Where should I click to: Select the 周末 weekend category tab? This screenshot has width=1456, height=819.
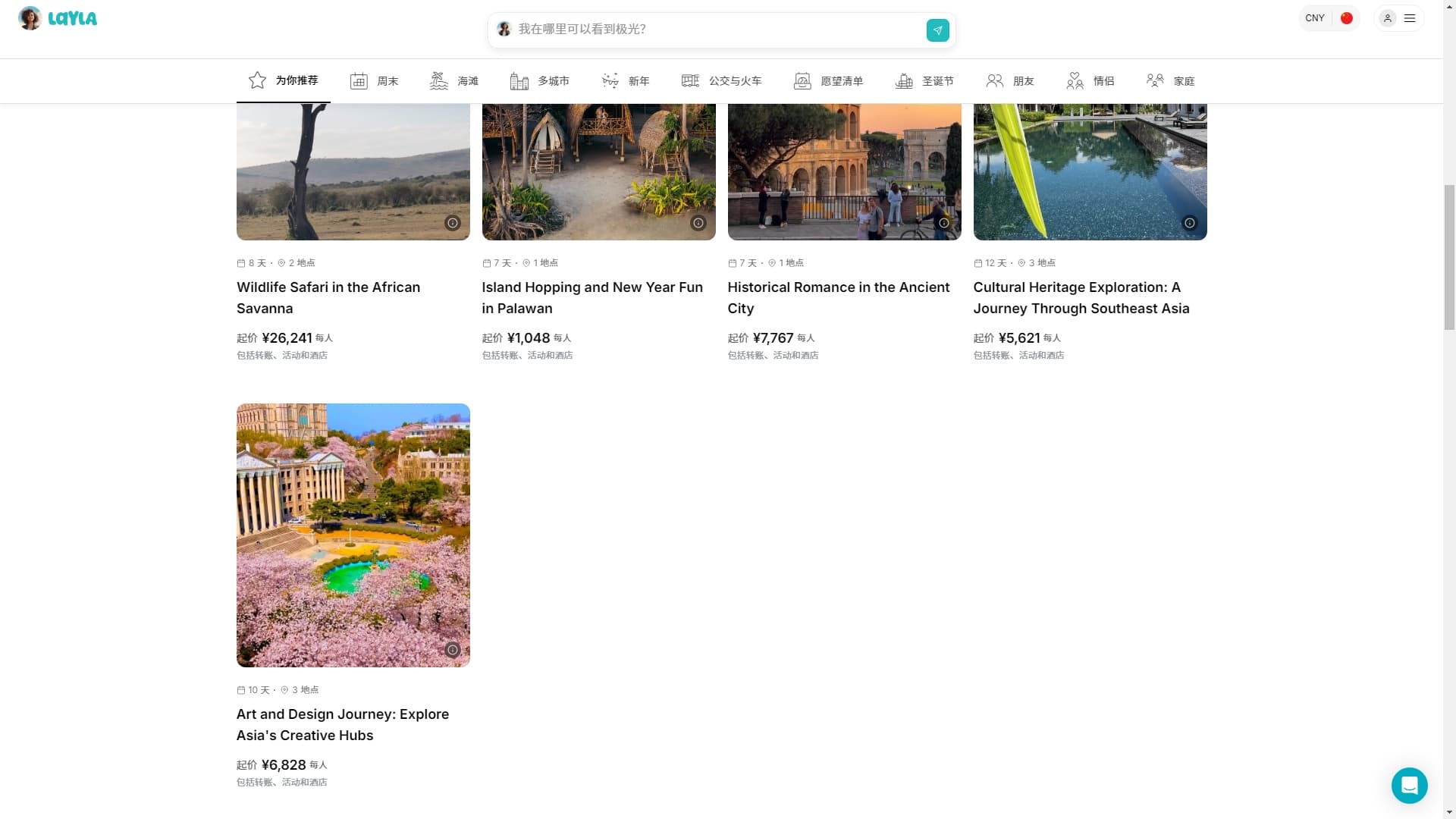click(x=374, y=81)
